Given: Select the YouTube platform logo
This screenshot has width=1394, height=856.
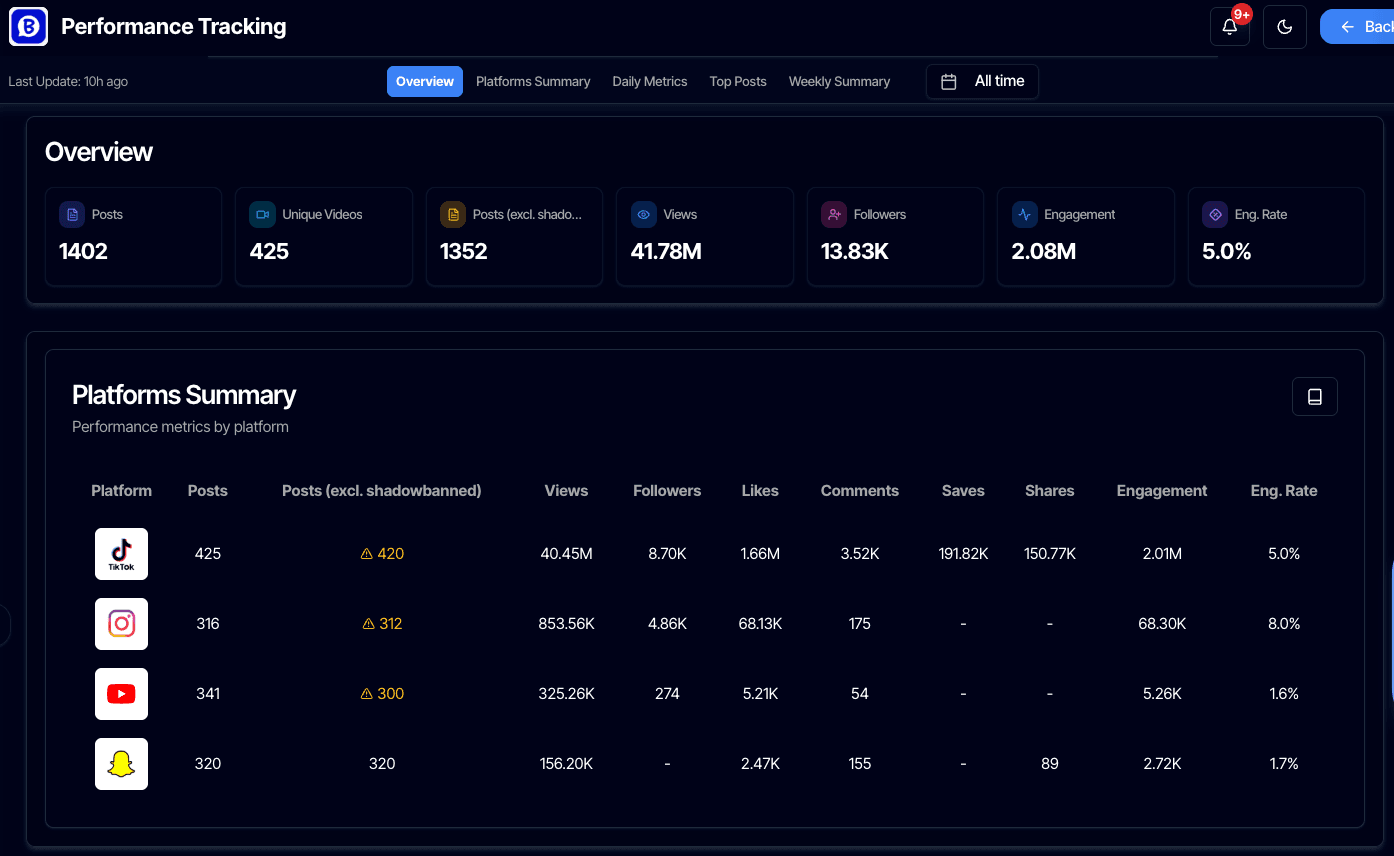Looking at the screenshot, I should tap(121, 694).
